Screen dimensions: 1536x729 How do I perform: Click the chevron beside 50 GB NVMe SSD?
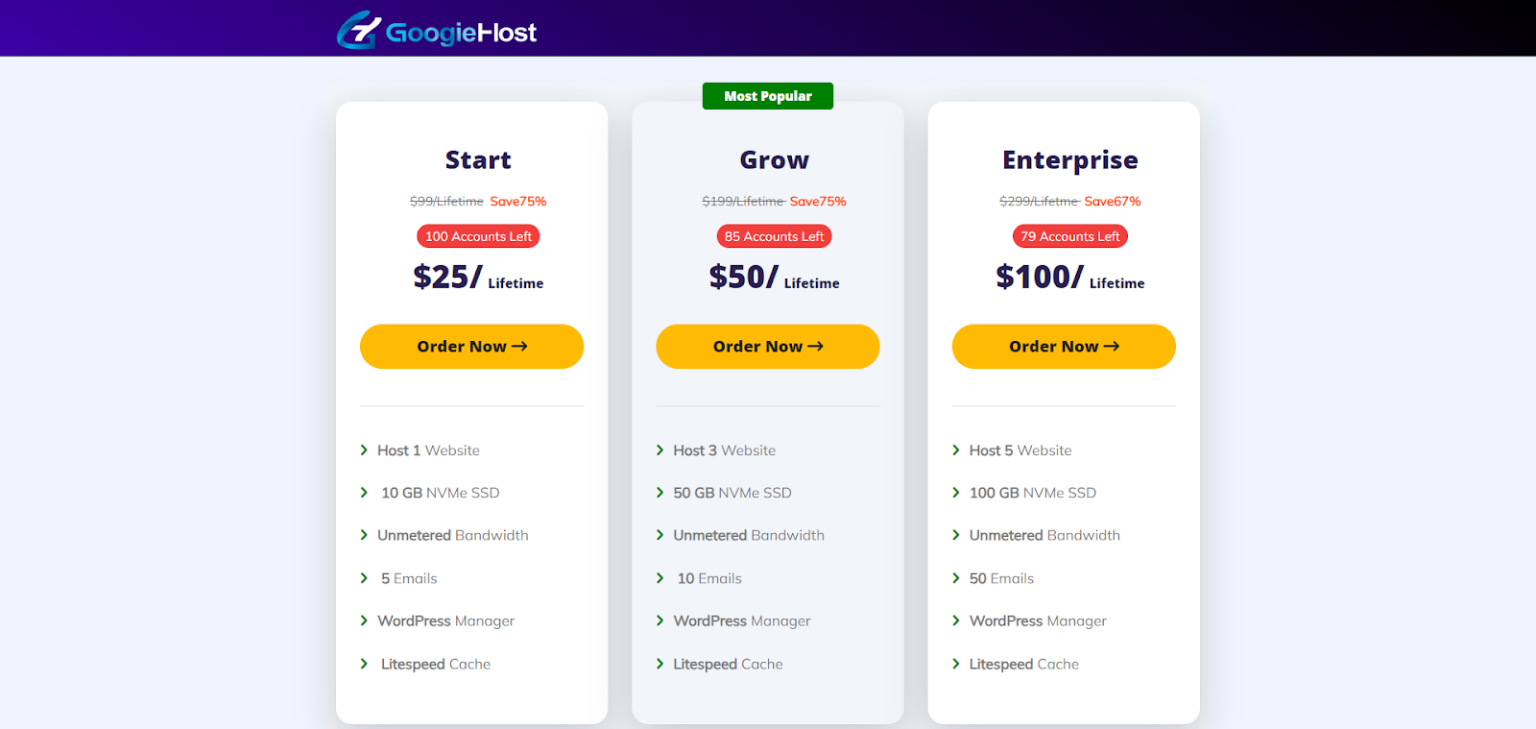(x=660, y=492)
